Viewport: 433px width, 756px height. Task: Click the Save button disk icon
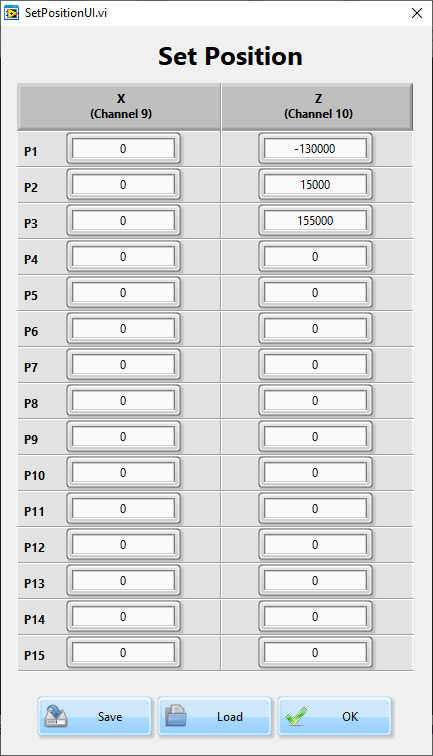(56, 716)
